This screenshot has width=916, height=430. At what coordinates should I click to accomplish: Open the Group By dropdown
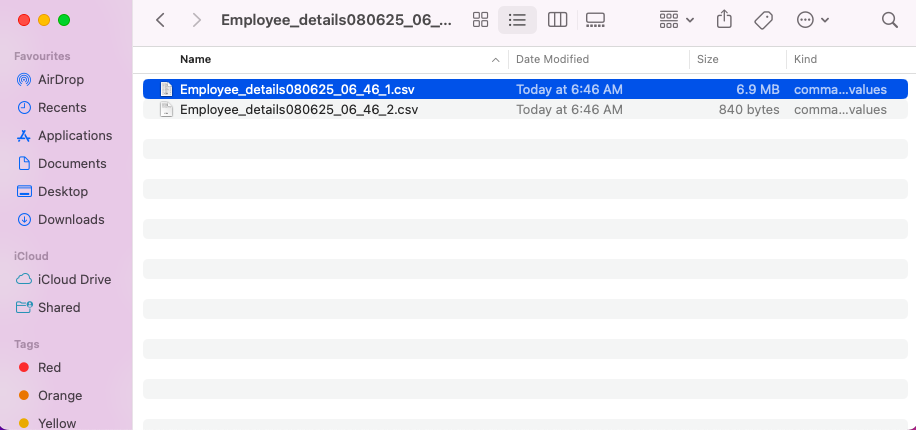coord(676,20)
